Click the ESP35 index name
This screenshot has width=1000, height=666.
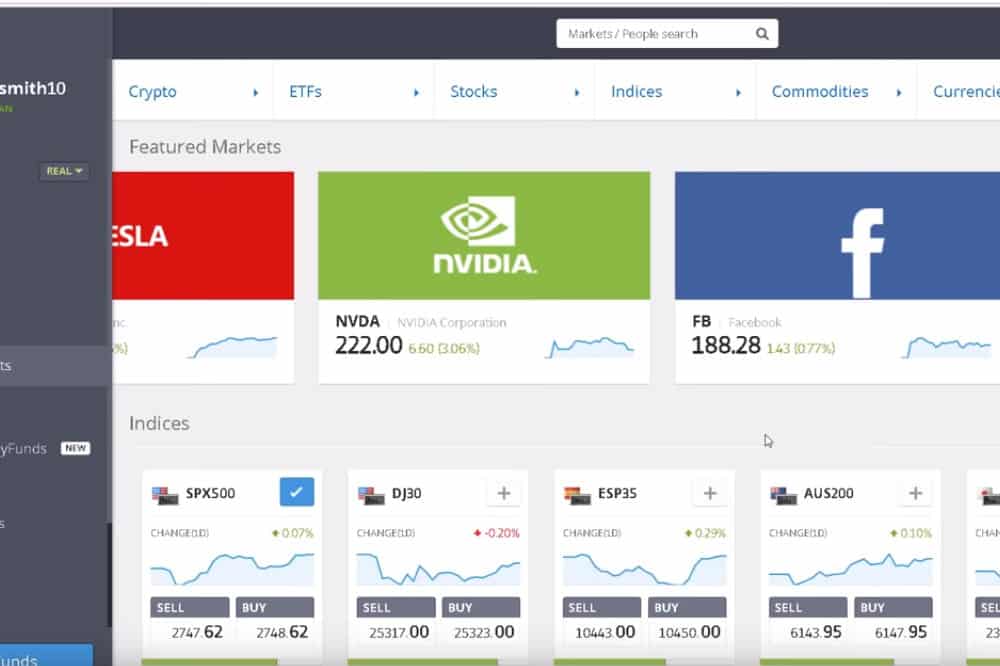coord(617,493)
